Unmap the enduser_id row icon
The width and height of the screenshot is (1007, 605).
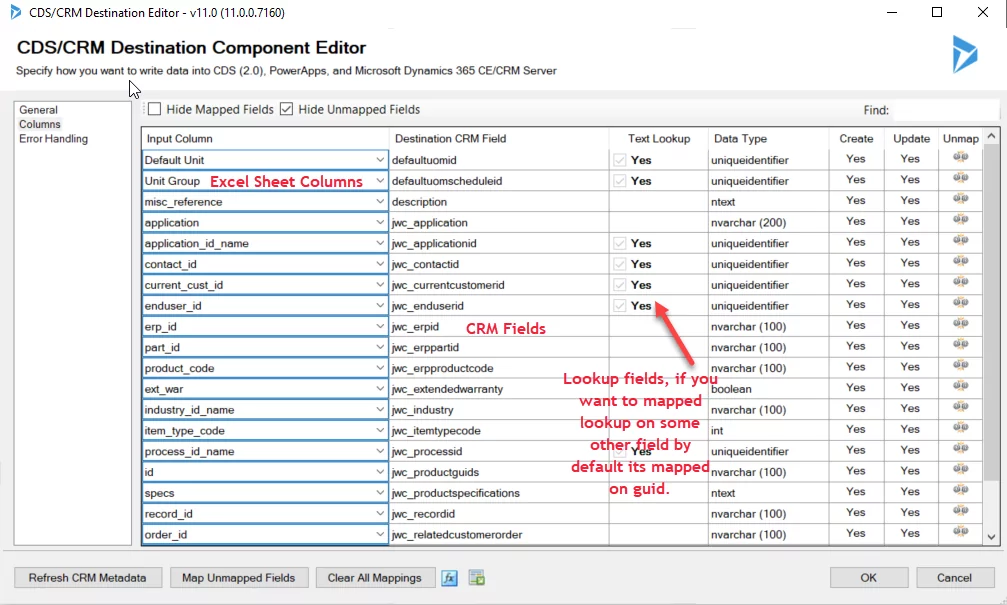[961, 303]
